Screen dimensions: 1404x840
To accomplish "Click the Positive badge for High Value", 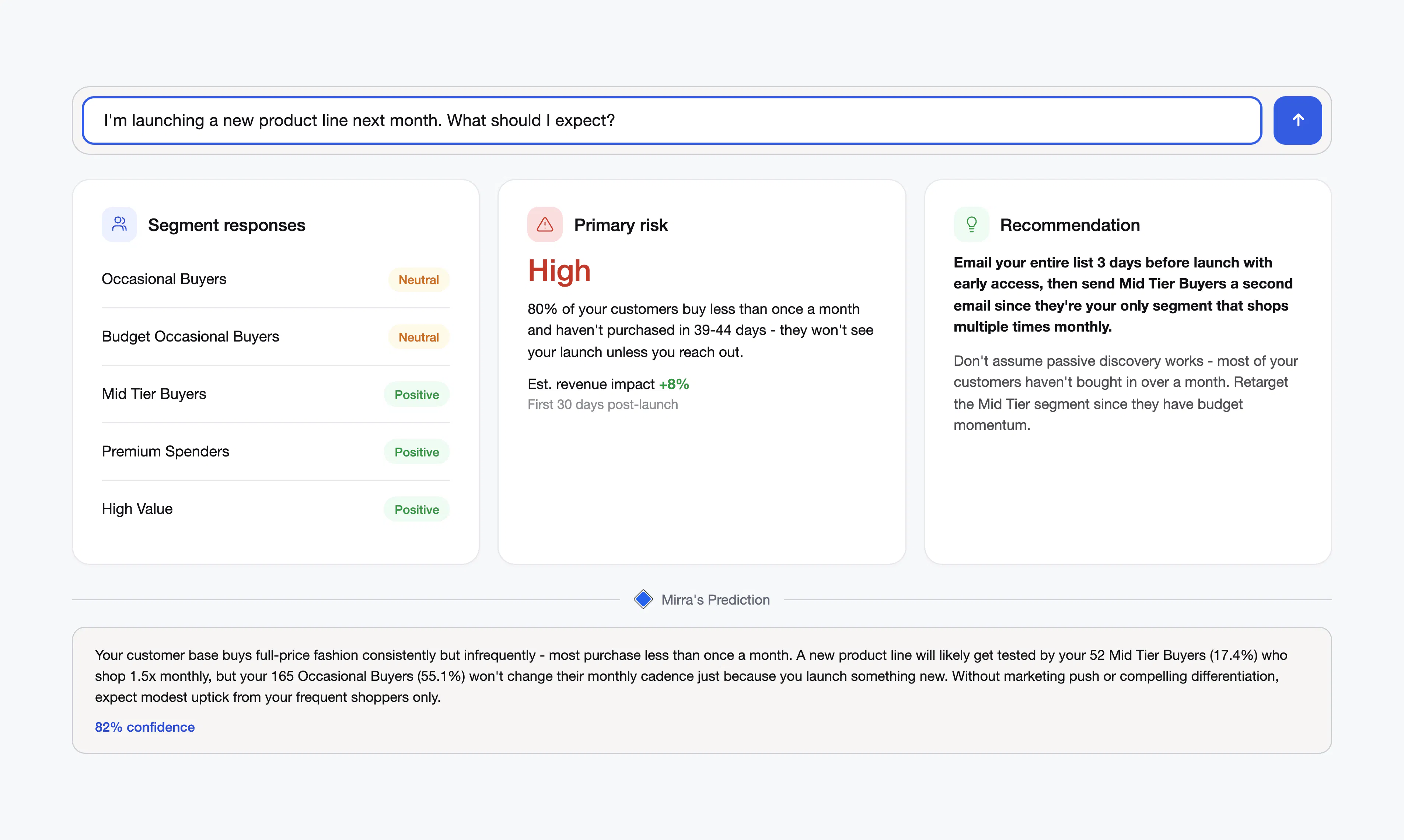I will (x=417, y=510).
